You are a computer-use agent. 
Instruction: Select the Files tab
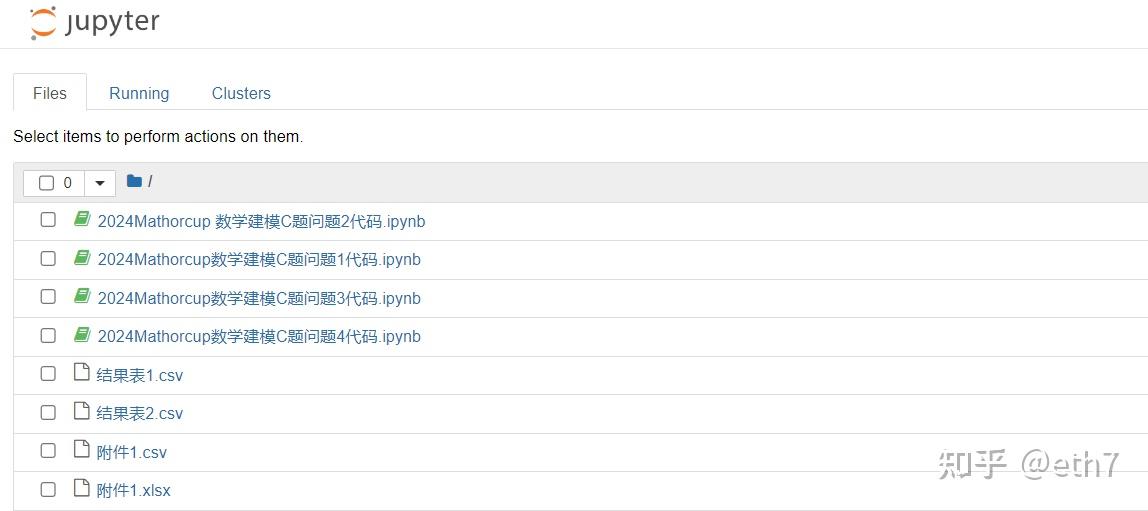coord(50,93)
